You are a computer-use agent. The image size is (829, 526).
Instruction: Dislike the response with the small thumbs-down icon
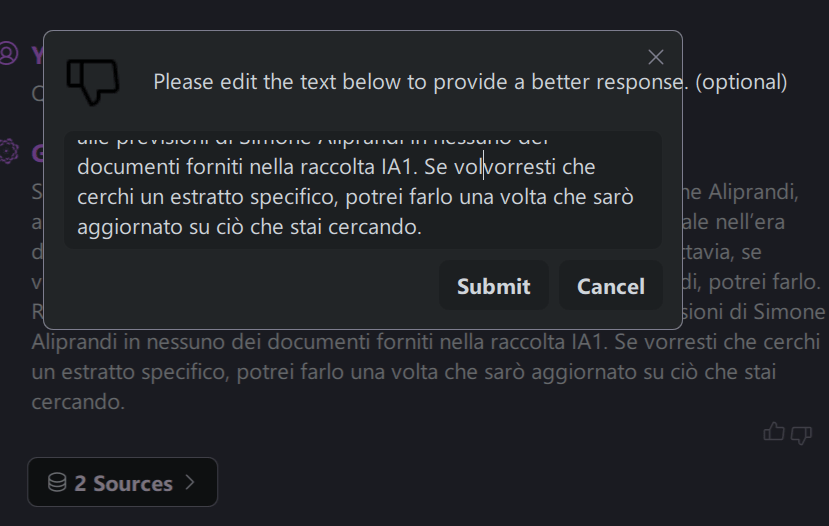coord(801,432)
